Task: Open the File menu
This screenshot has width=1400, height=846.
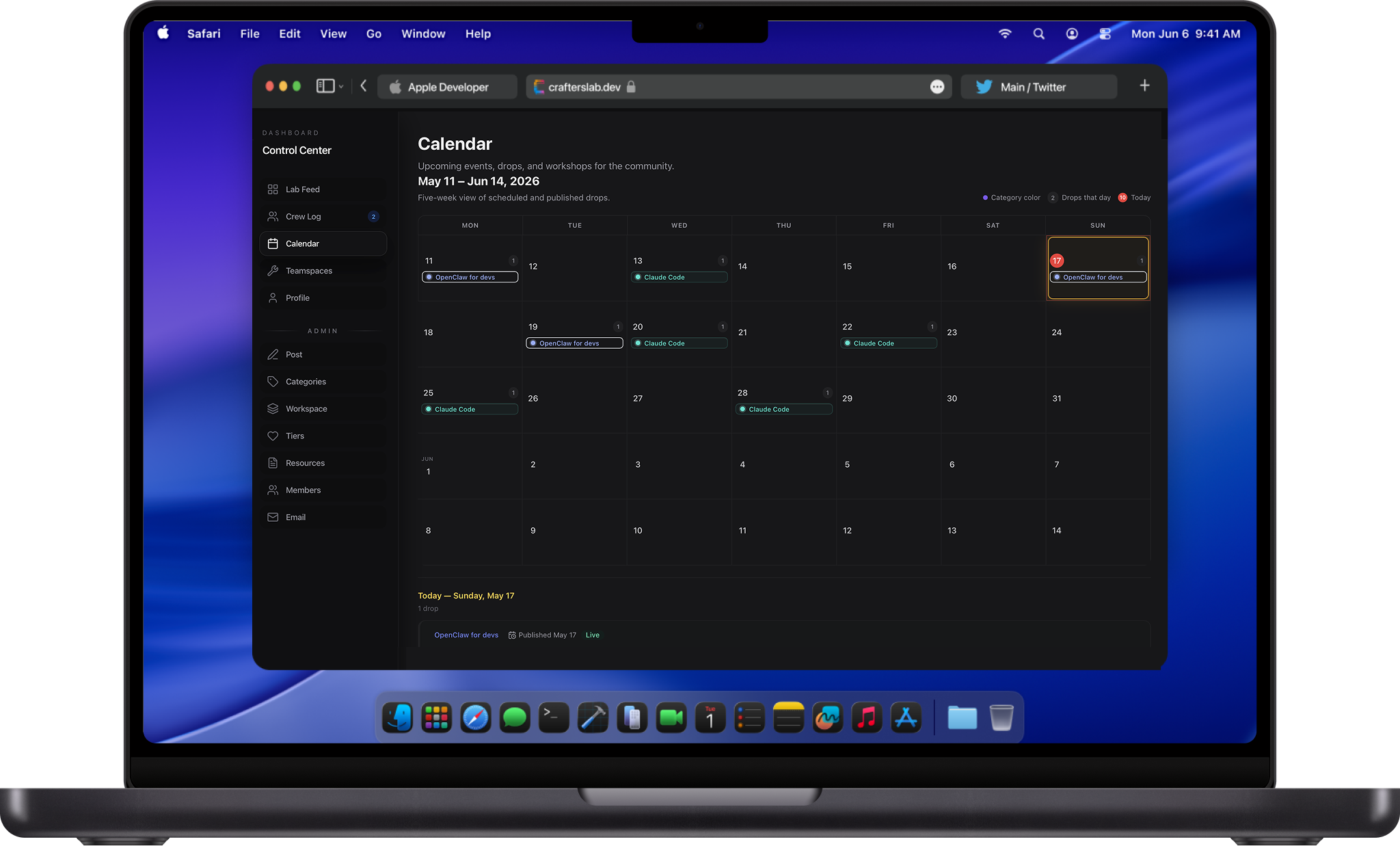Action: 250,34
